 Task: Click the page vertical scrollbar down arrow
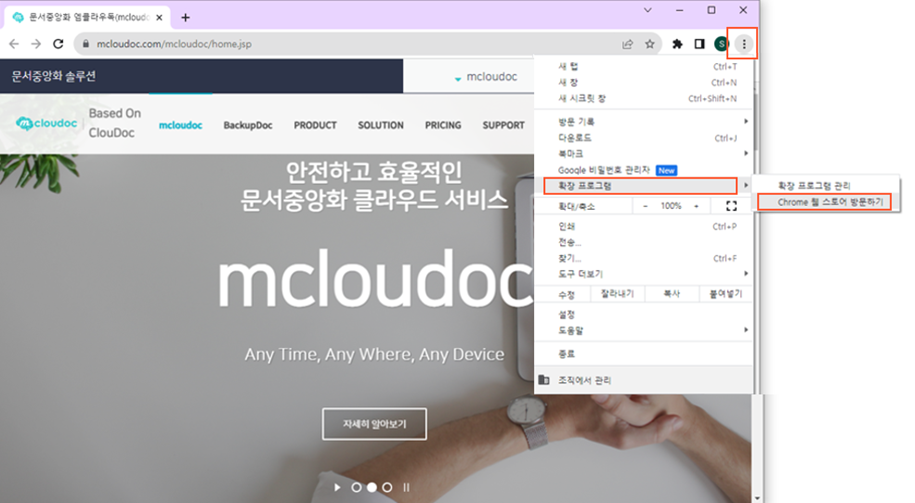click(x=757, y=498)
